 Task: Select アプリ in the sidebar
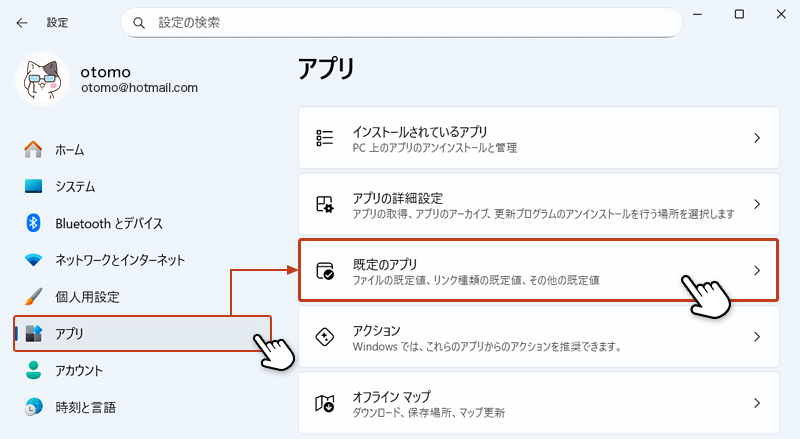(142, 333)
